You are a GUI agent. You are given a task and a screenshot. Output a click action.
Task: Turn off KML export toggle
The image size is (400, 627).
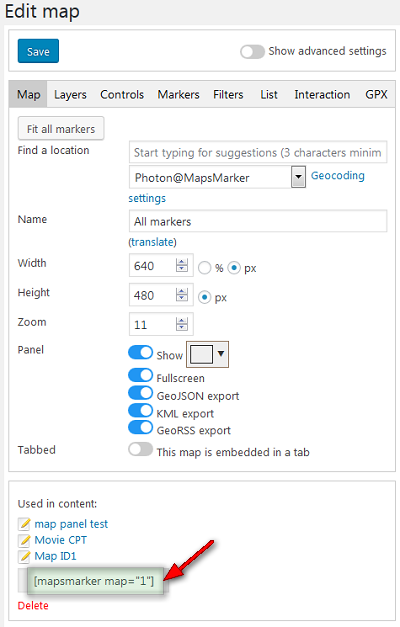(x=140, y=410)
